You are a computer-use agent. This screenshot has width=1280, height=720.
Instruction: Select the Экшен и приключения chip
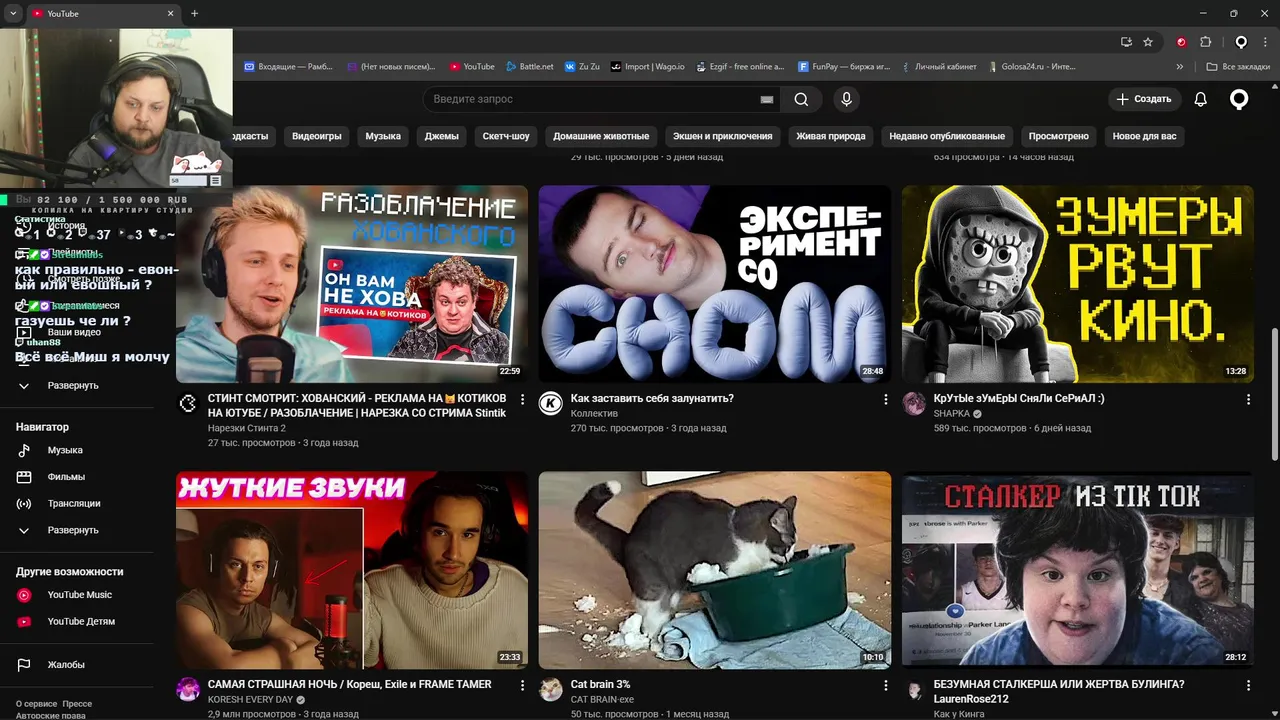[722, 136]
